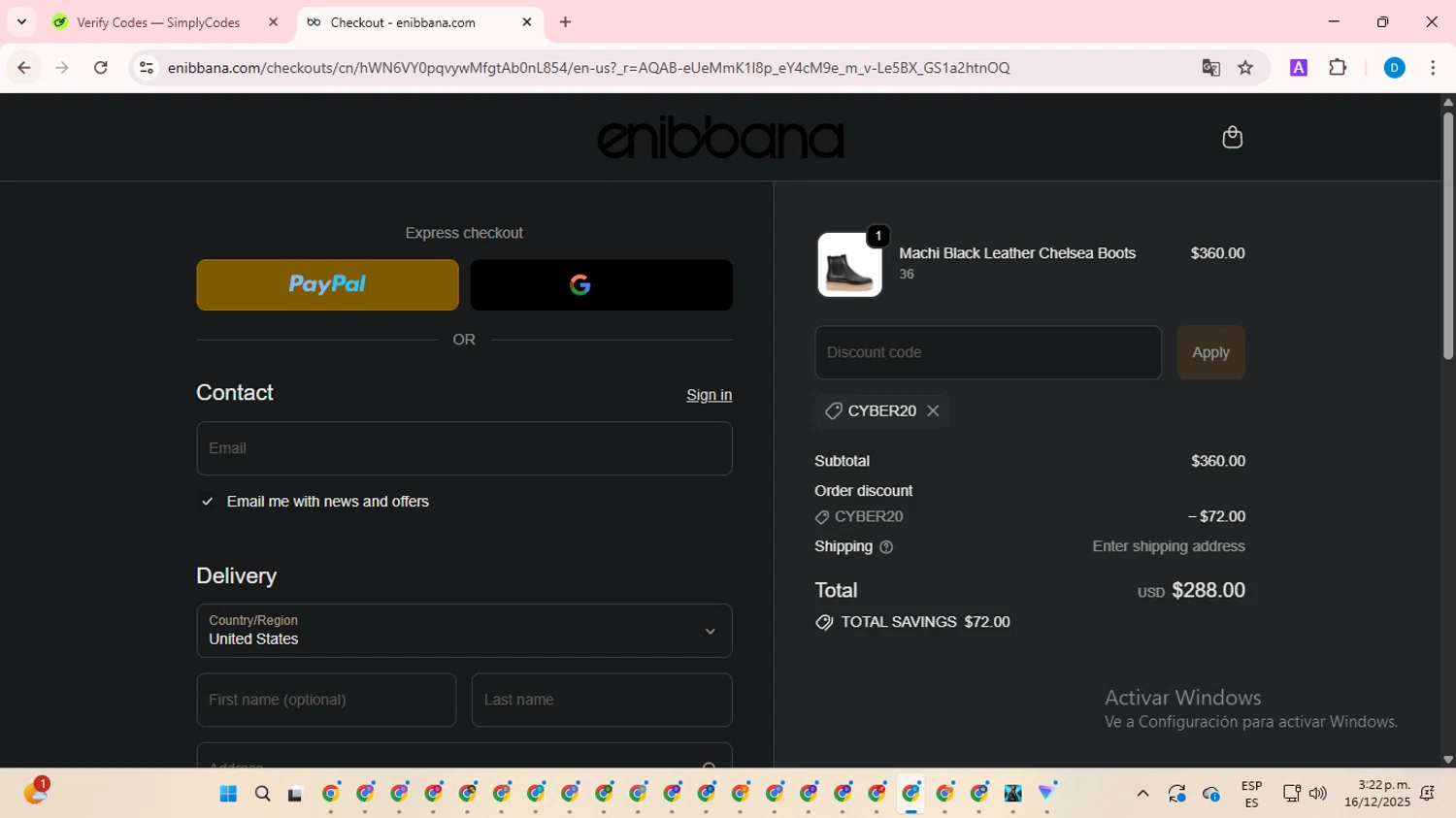The width and height of the screenshot is (1456, 818).
Task: Open Windows taskbar Search
Action: point(262,794)
